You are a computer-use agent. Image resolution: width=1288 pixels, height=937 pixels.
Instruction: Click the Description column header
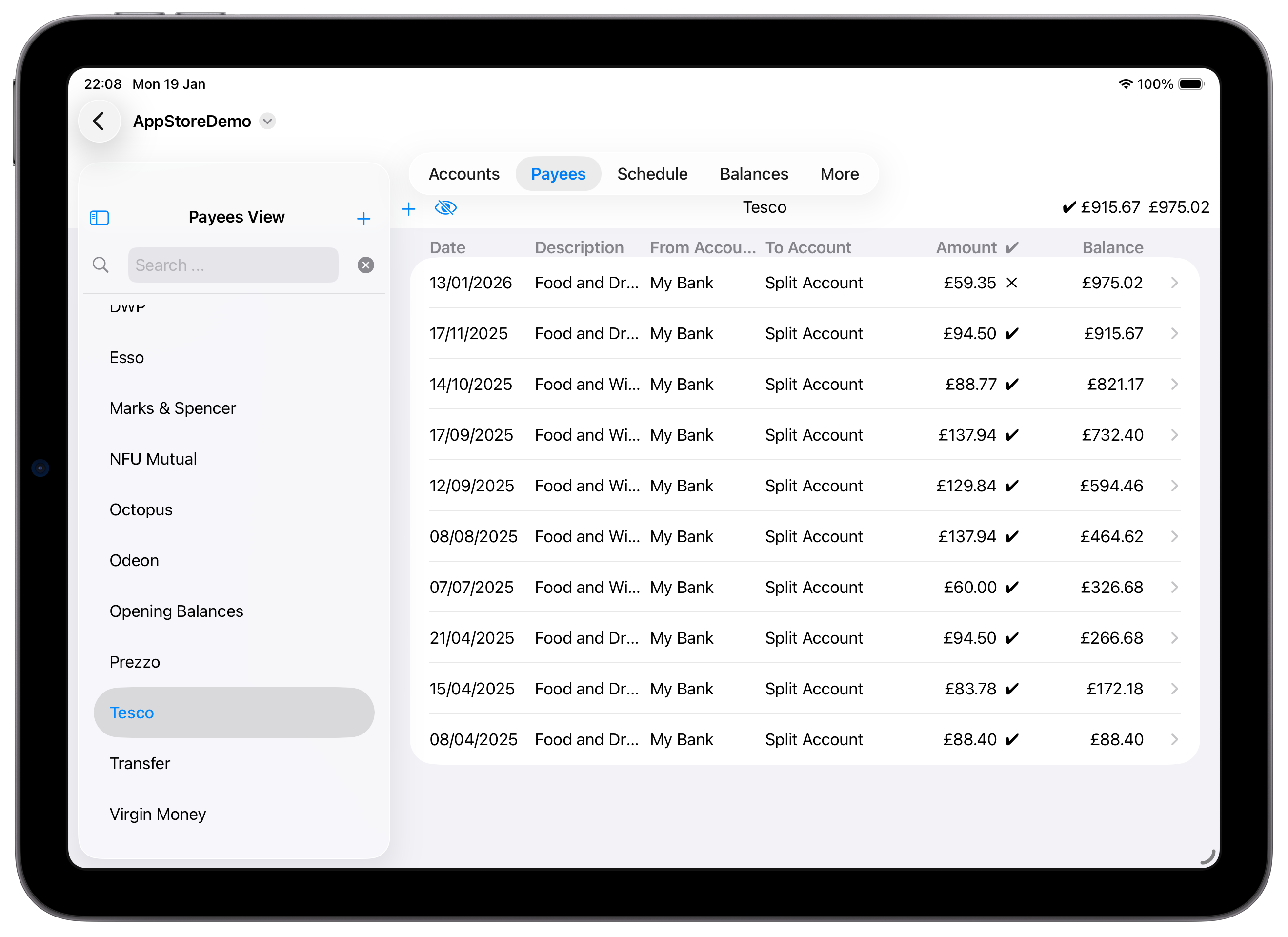coord(579,248)
